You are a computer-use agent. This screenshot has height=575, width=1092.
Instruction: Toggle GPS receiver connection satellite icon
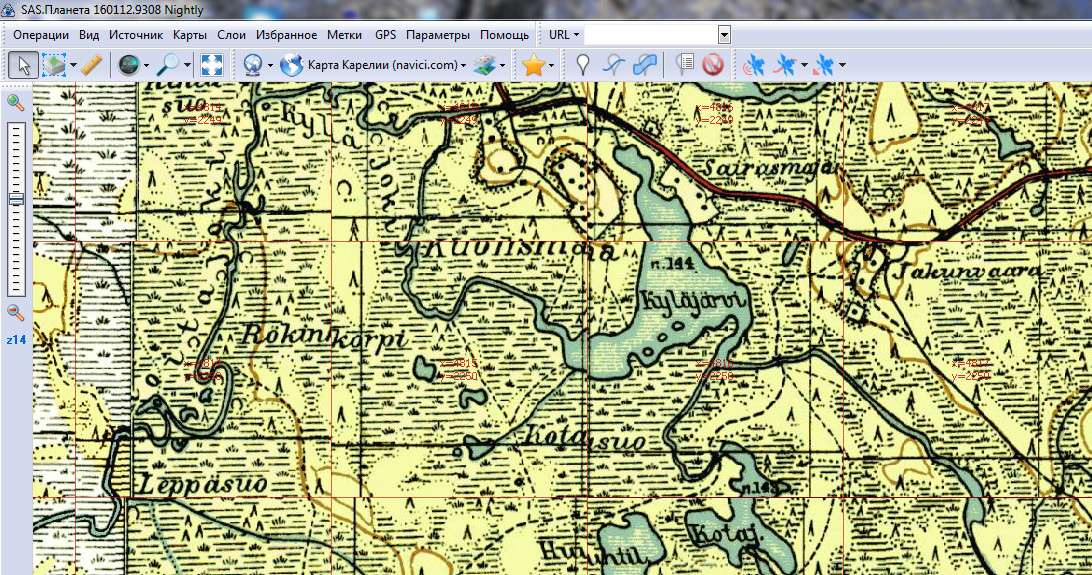click(x=754, y=65)
